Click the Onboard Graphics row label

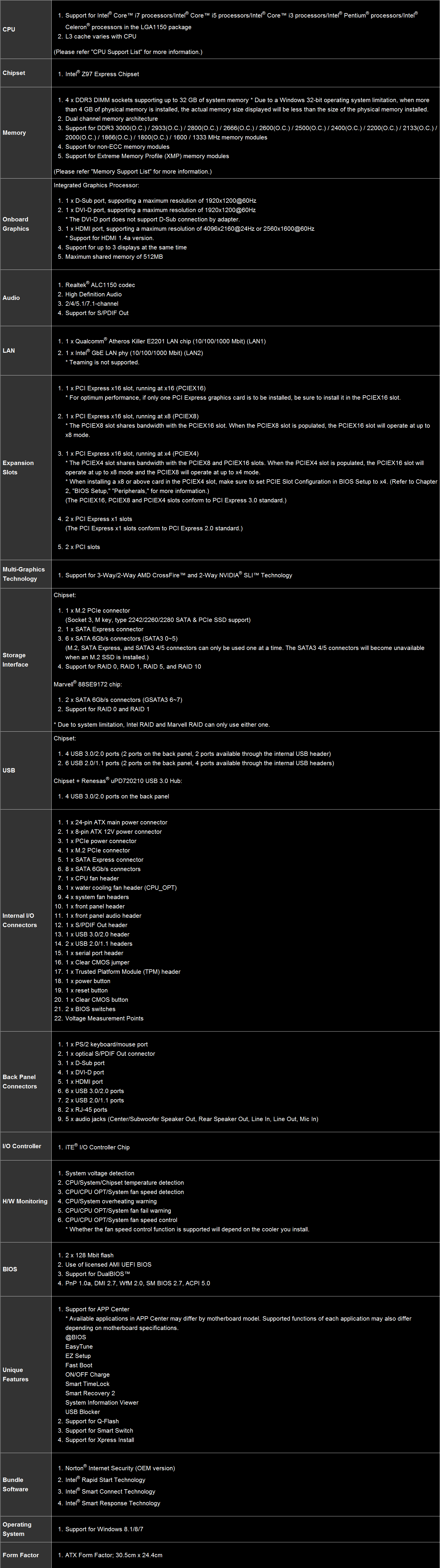click(x=16, y=224)
